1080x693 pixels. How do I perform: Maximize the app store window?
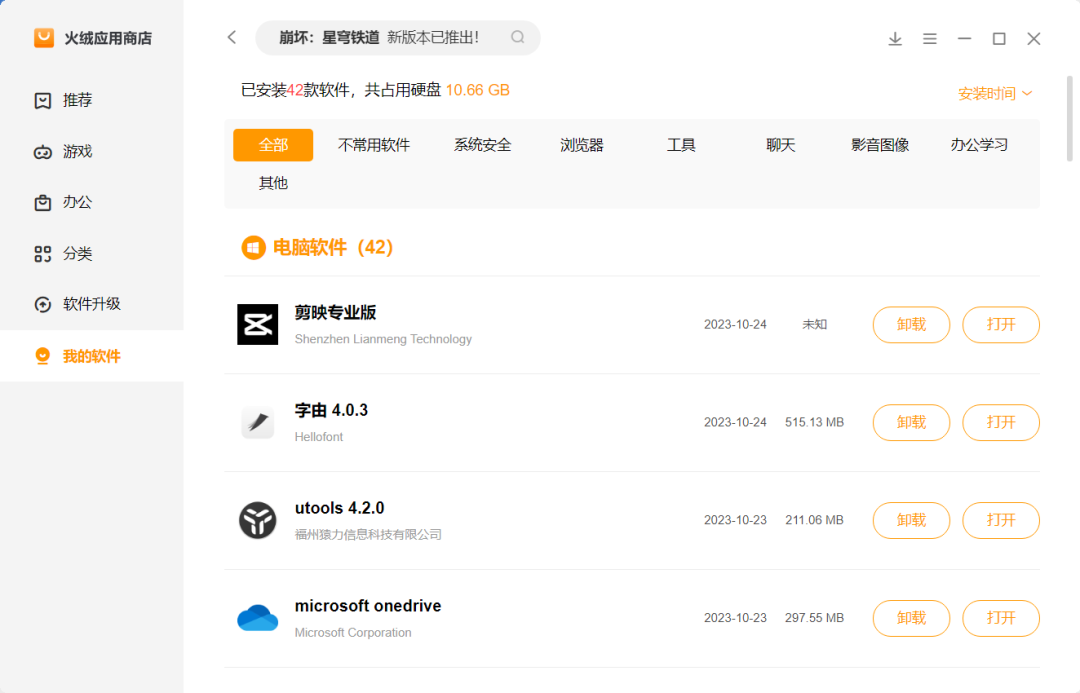pos(999,39)
